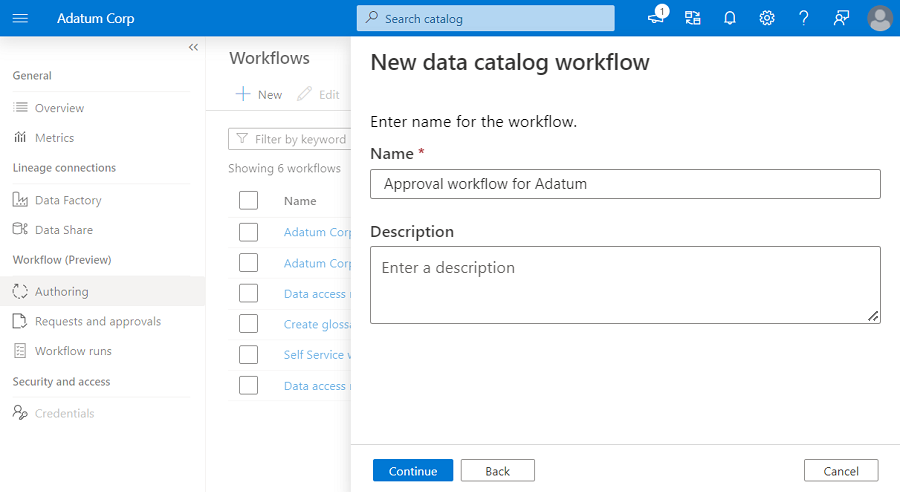The width and height of the screenshot is (901, 492).
Task: Click the Cancel button
Action: click(840, 470)
